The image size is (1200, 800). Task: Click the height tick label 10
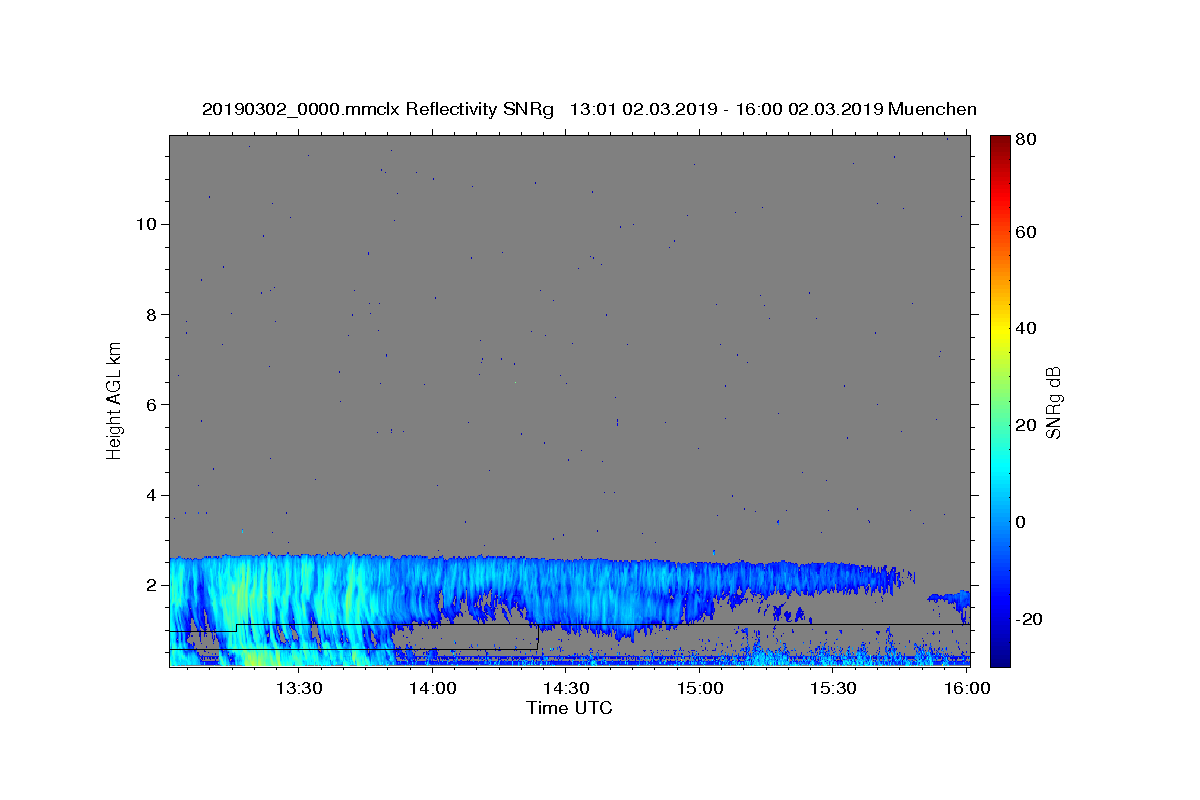coord(146,224)
